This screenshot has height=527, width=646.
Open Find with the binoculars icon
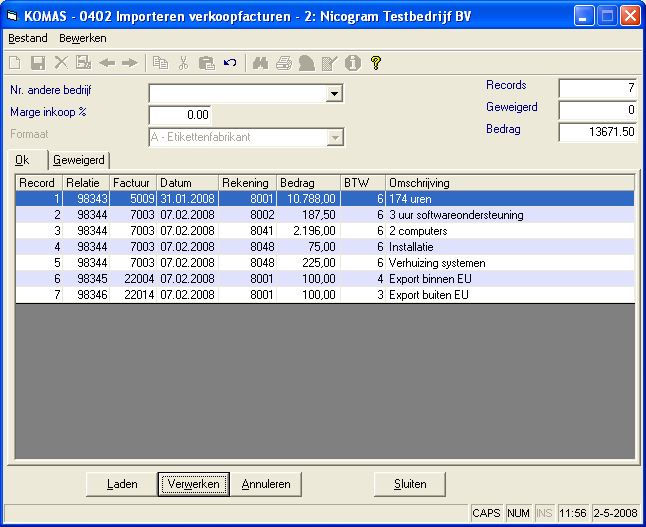click(260, 63)
